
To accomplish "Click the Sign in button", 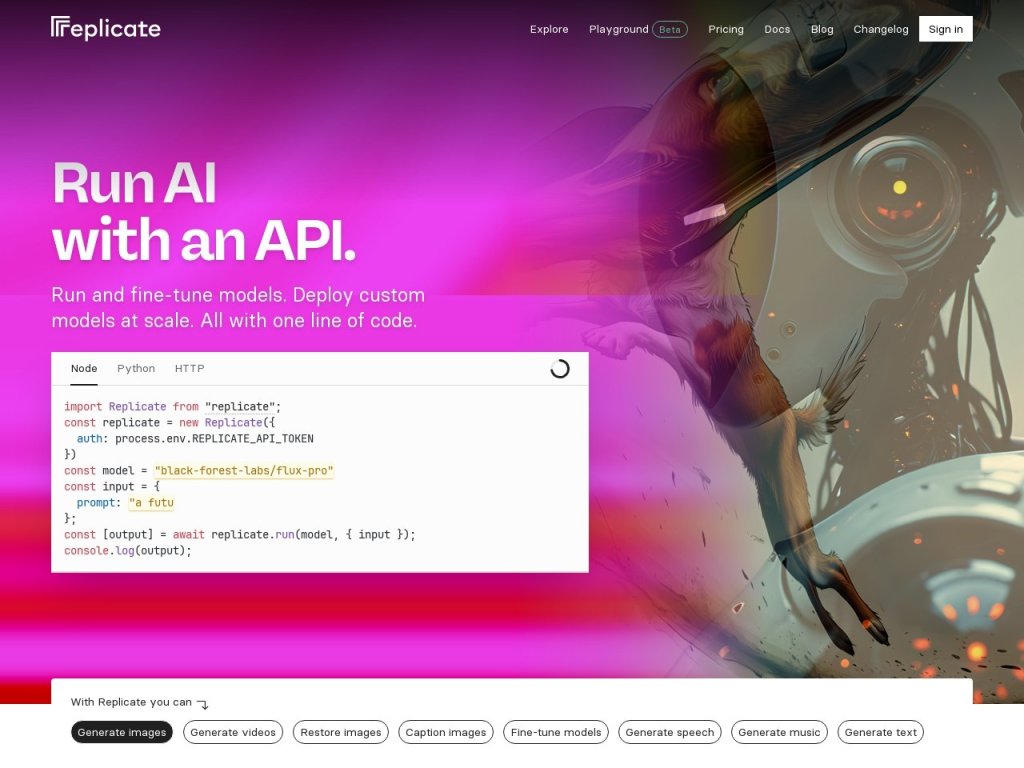I will tap(946, 29).
